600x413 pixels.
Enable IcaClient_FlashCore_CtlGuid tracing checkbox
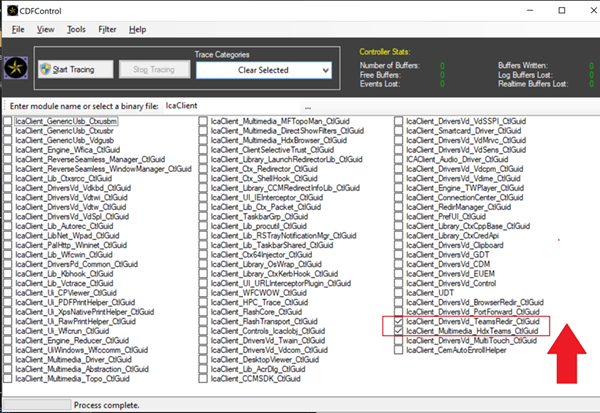[x=204, y=309]
